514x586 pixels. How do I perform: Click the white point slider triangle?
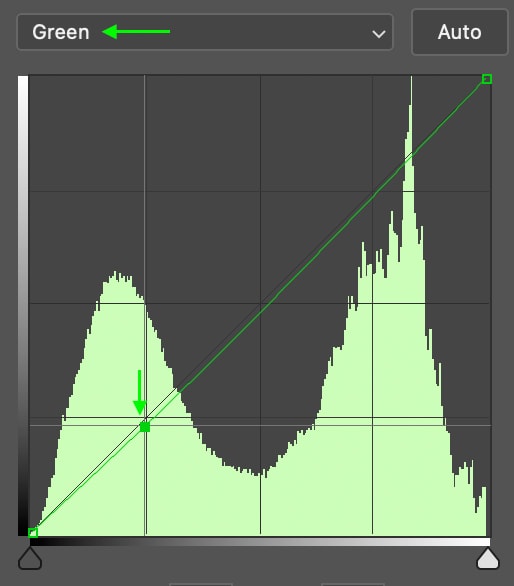pyautogui.click(x=487, y=558)
